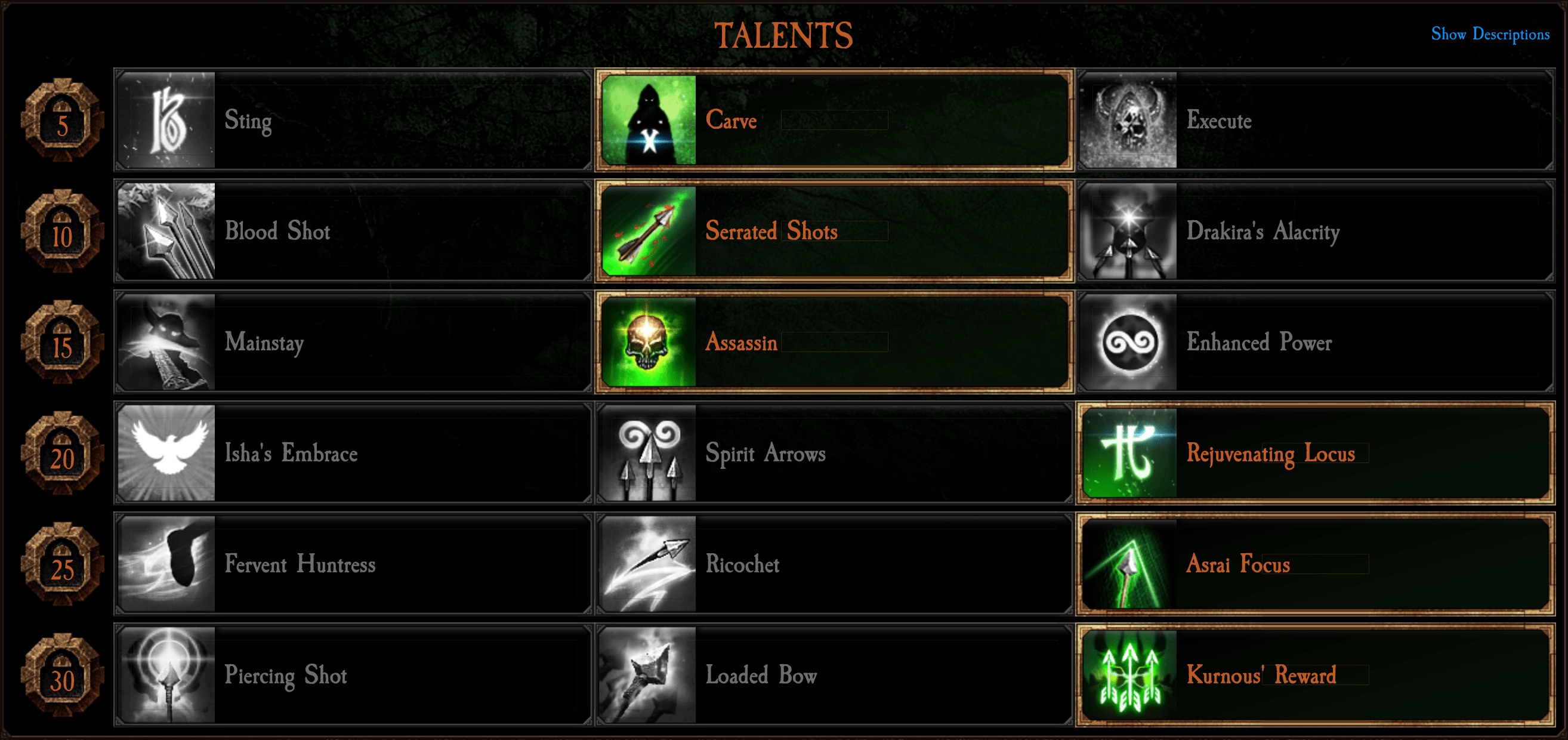Click the Carve hooded figure icon
This screenshot has width=1568, height=740.
click(x=648, y=120)
